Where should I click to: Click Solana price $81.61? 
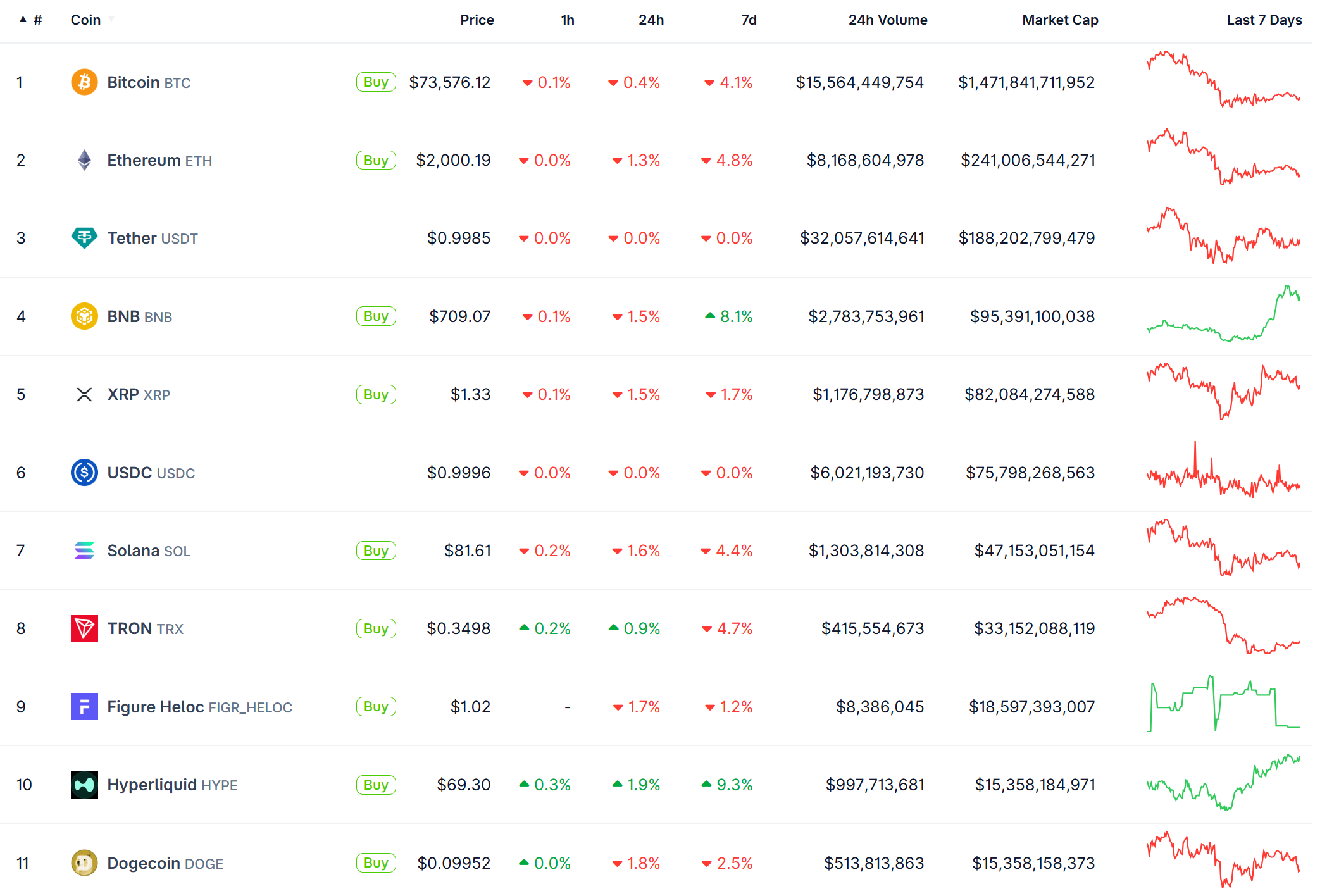tap(468, 551)
